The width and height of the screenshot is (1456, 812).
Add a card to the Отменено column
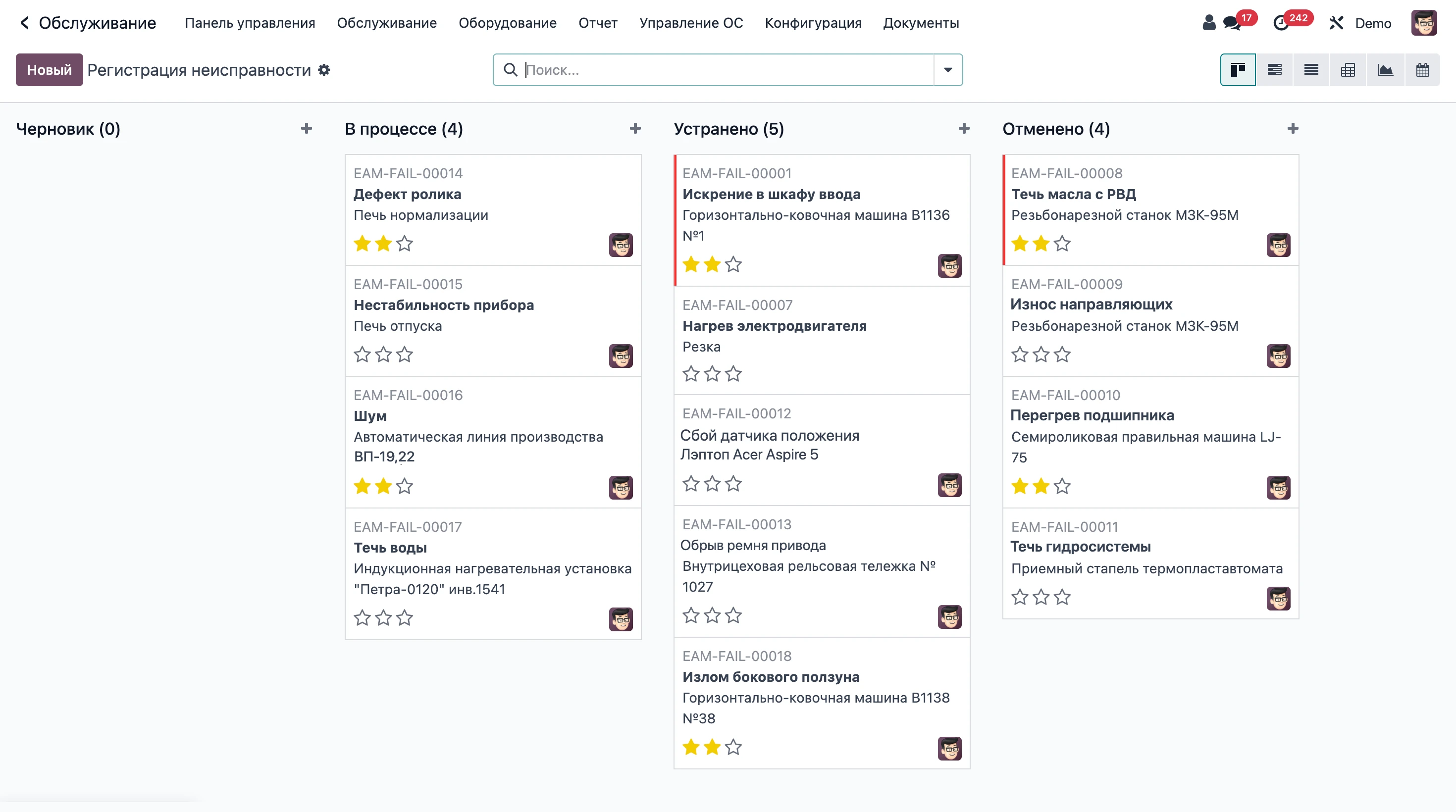coord(1293,129)
